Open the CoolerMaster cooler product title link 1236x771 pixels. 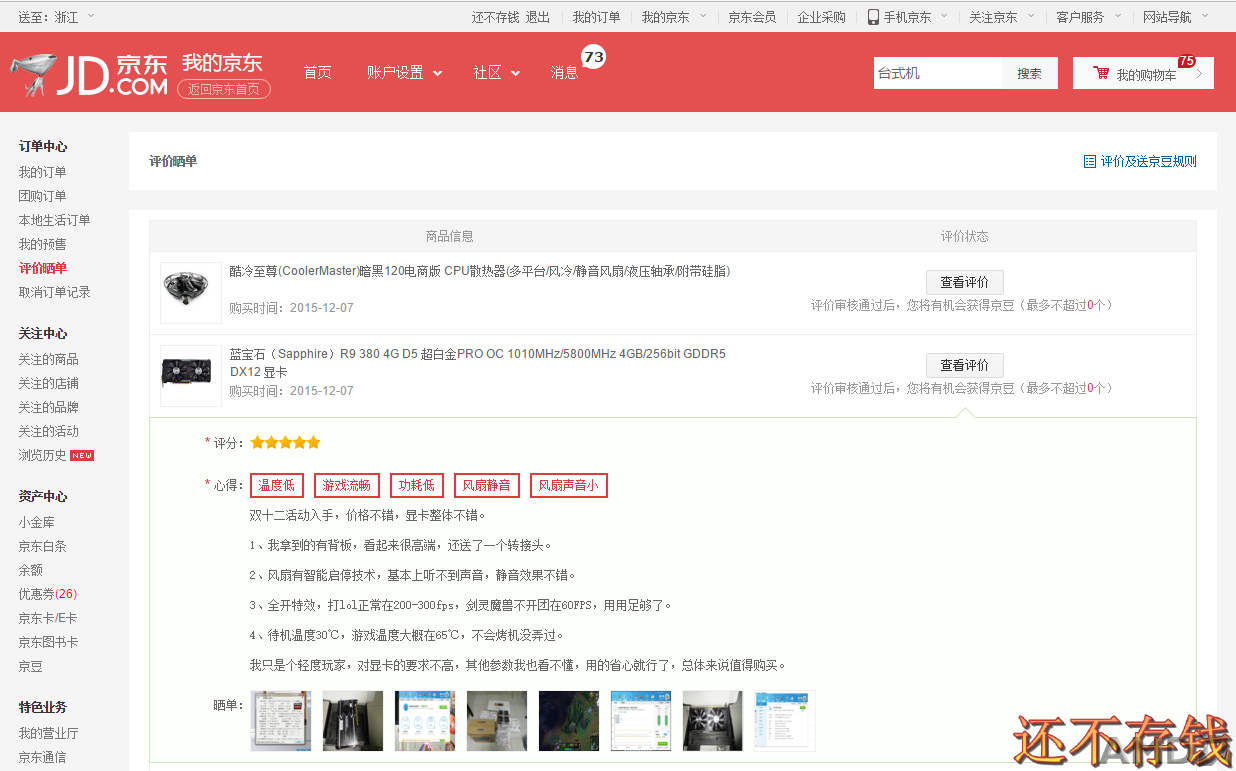[480, 271]
